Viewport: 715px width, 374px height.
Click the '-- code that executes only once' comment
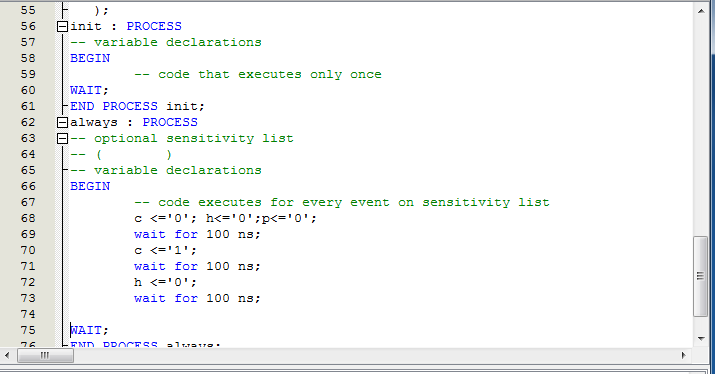258,74
